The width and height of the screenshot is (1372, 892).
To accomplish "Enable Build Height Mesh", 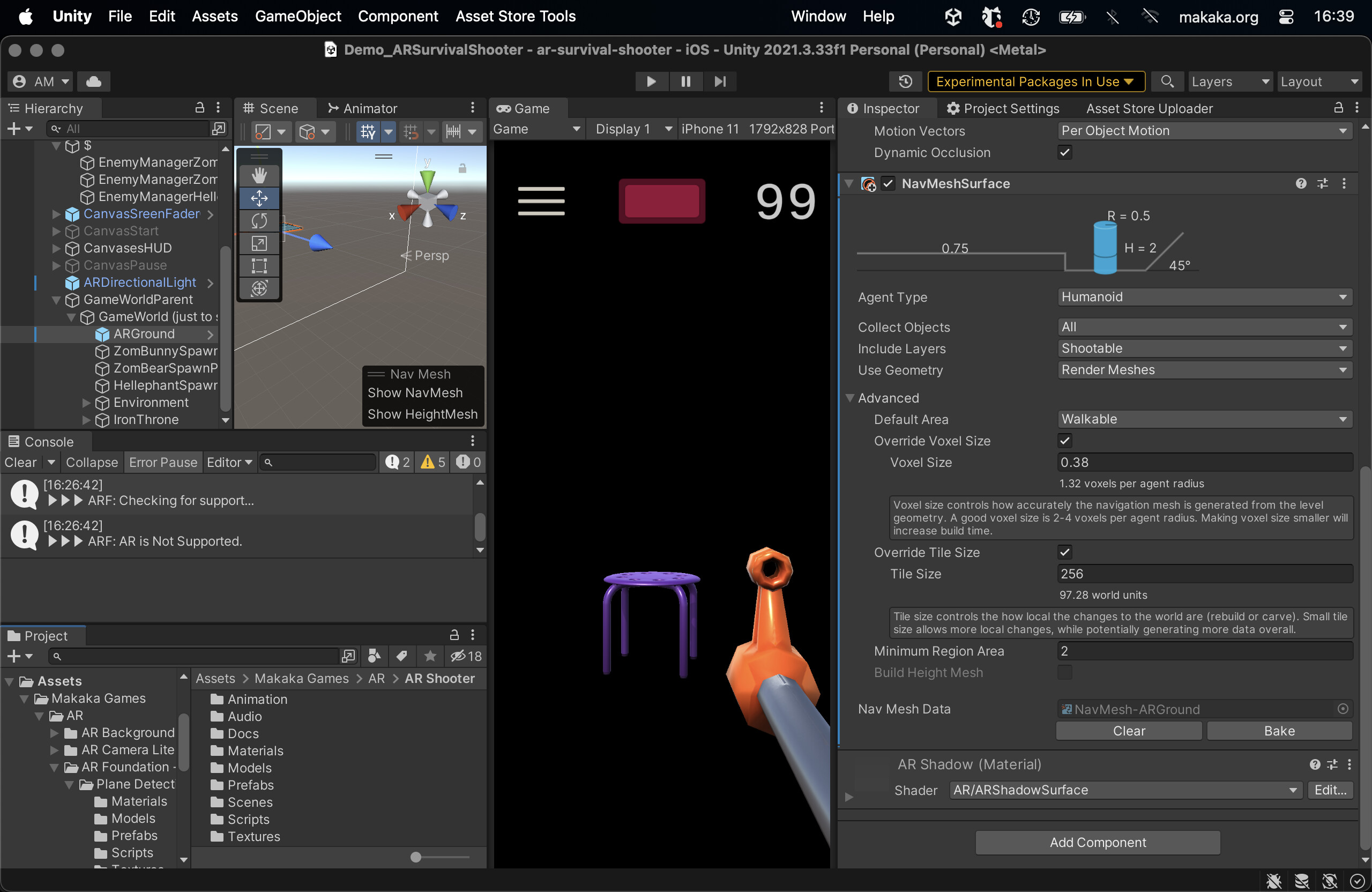I will pos(1065,672).
